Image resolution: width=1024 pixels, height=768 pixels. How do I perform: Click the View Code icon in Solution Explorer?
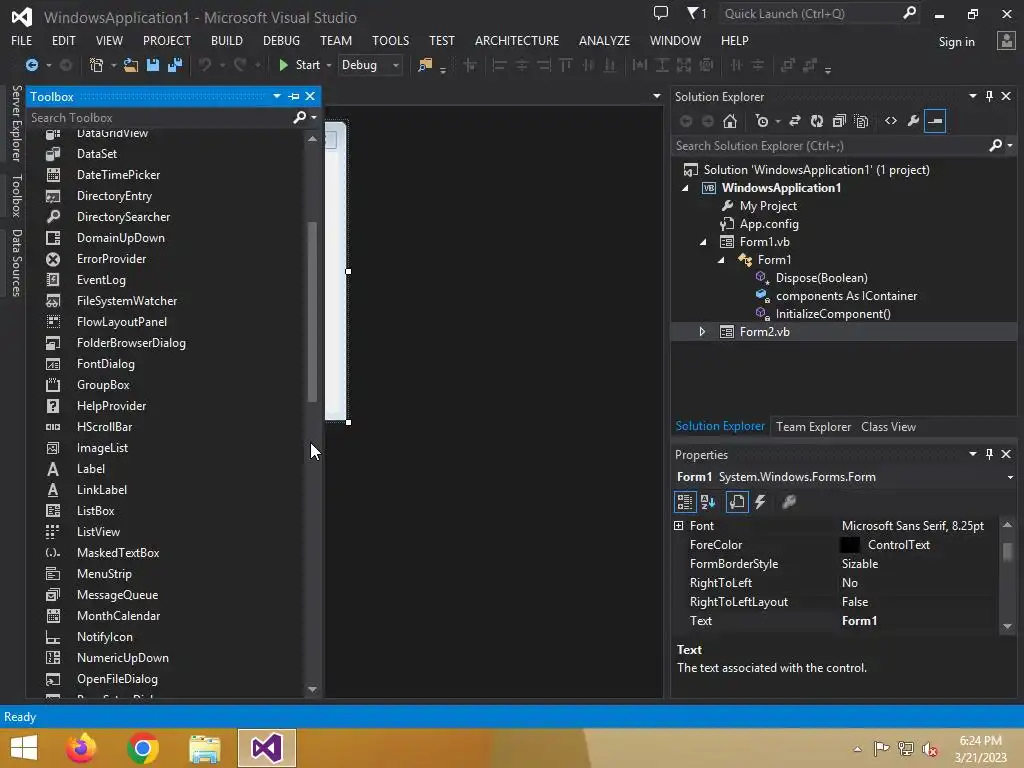click(x=891, y=121)
